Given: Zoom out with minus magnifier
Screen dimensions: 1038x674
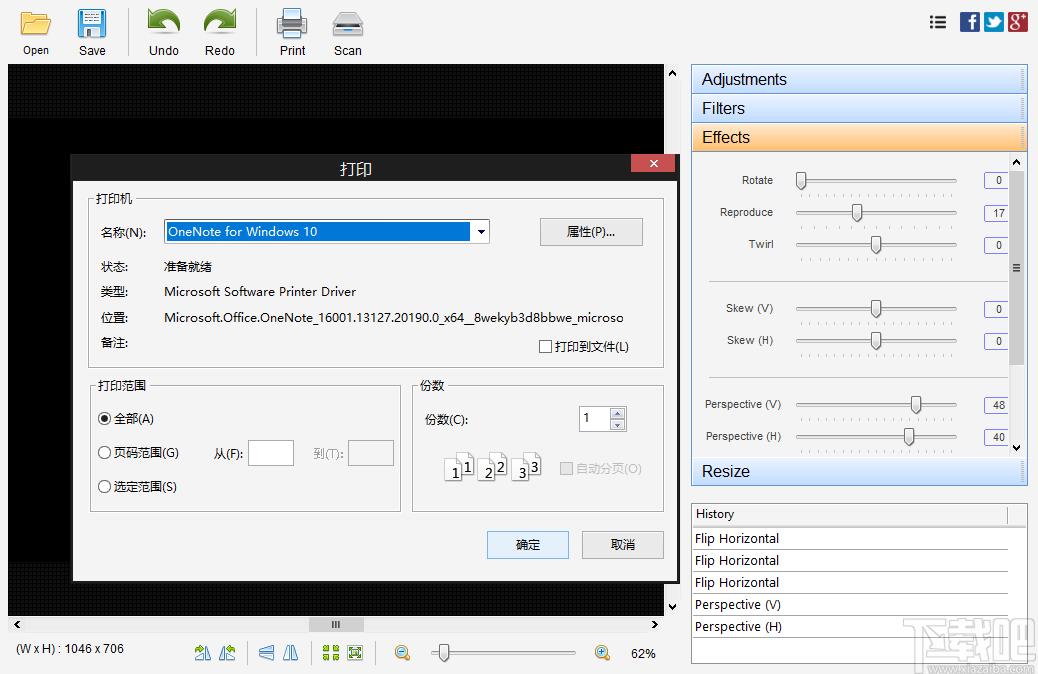Looking at the screenshot, I should coord(402,653).
